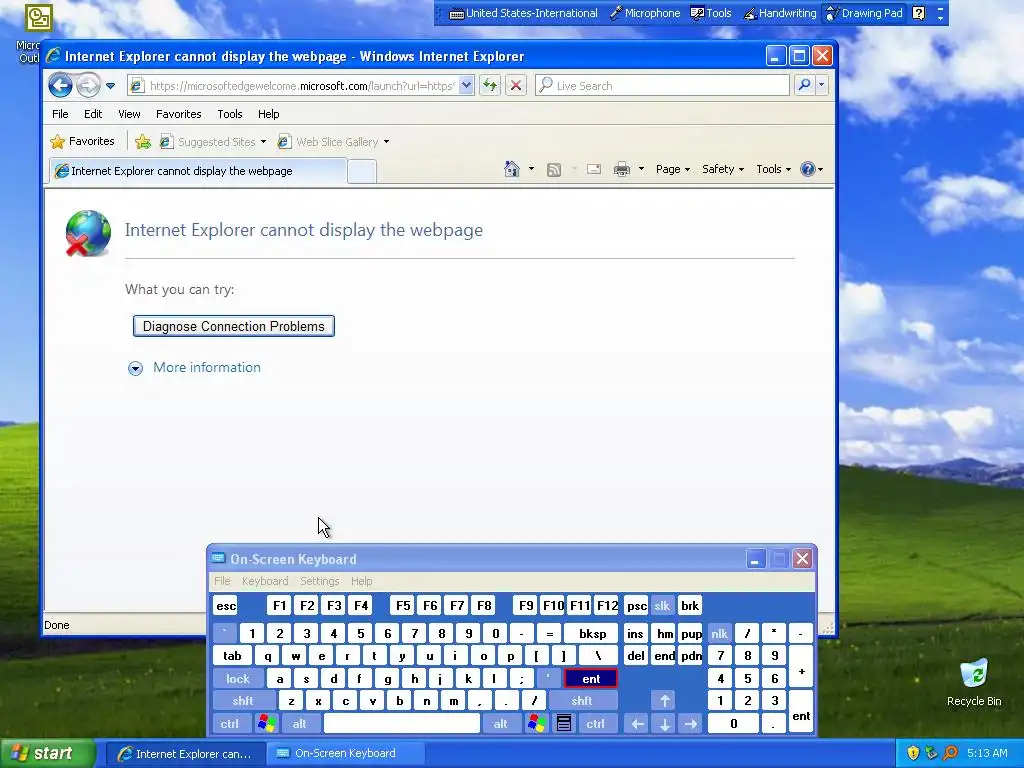Toggle the nlk (num lock) key
The width and height of the screenshot is (1024, 768).
coord(719,633)
